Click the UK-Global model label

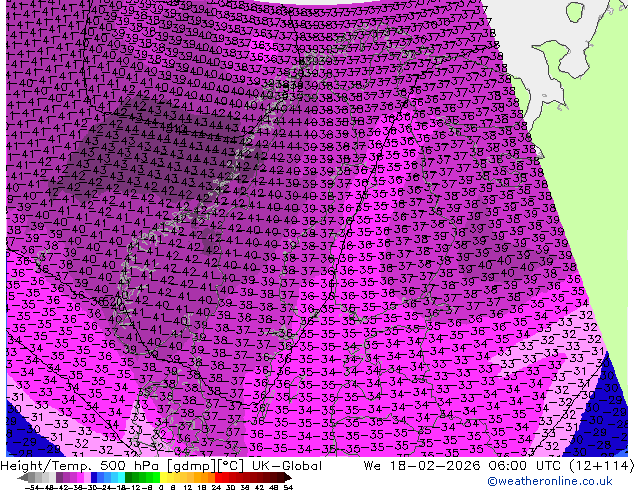pos(287,466)
